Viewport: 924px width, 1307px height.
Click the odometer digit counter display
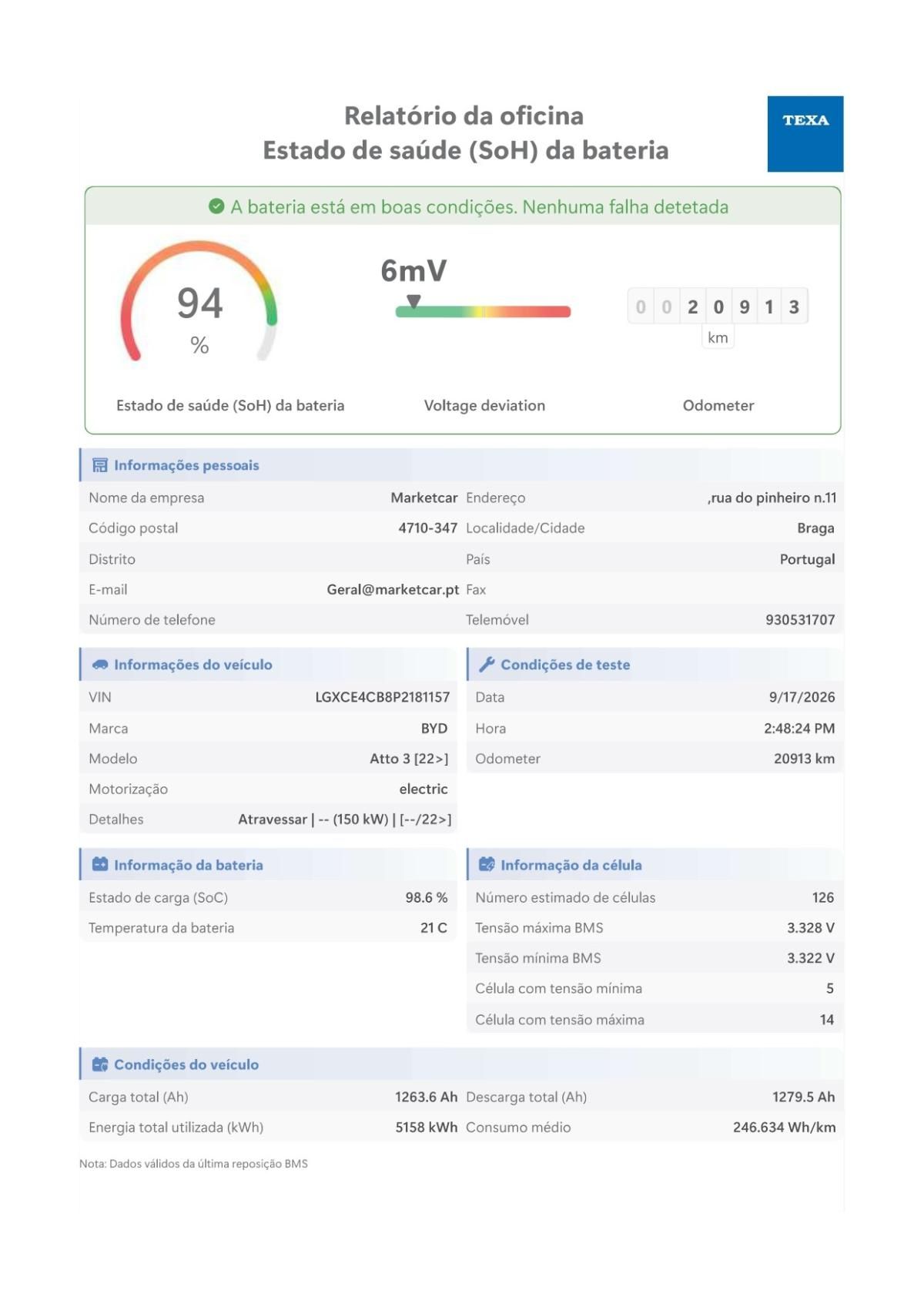[x=718, y=307]
